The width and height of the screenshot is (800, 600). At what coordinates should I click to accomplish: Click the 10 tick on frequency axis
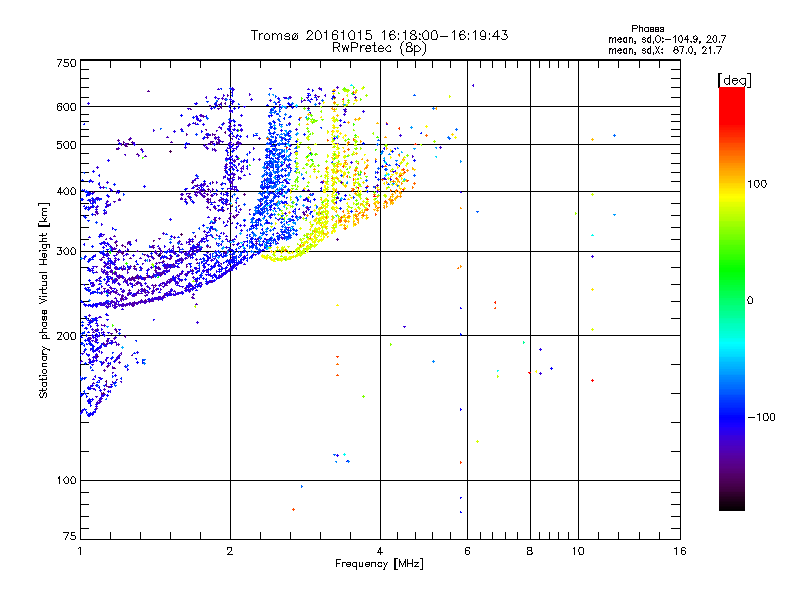point(578,551)
